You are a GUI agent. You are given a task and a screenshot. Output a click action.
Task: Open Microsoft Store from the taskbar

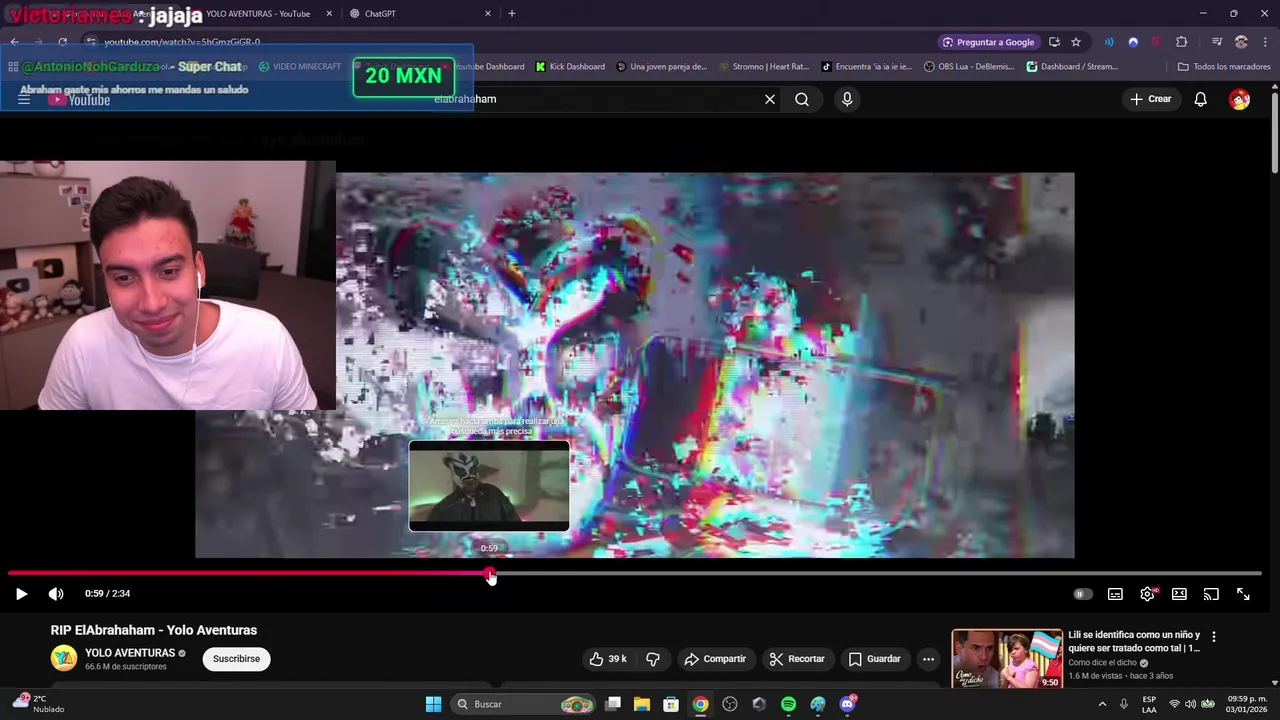coord(671,704)
